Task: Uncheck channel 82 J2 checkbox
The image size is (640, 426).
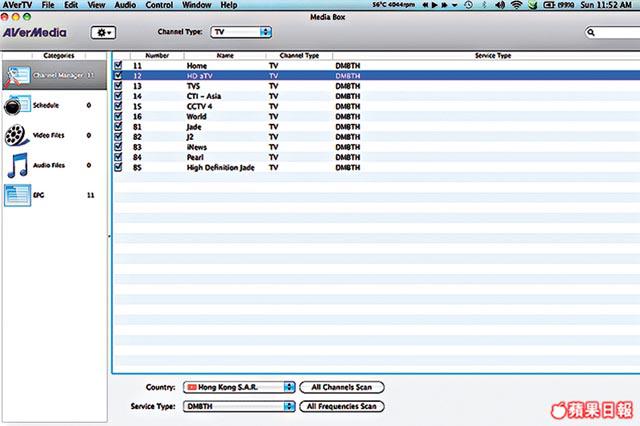Action: (118, 137)
